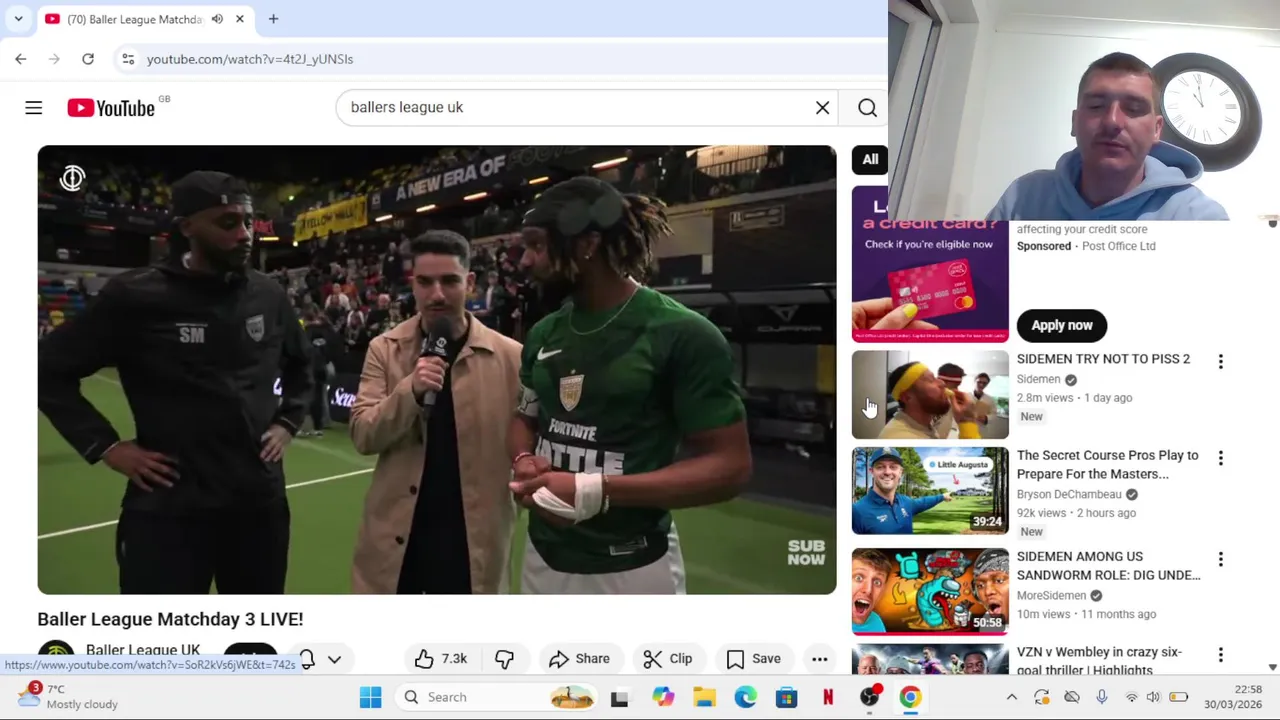Open SIDEMEN AMONG US SANDWORM thumbnail
The width and height of the screenshot is (1280, 720).
[x=930, y=592]
